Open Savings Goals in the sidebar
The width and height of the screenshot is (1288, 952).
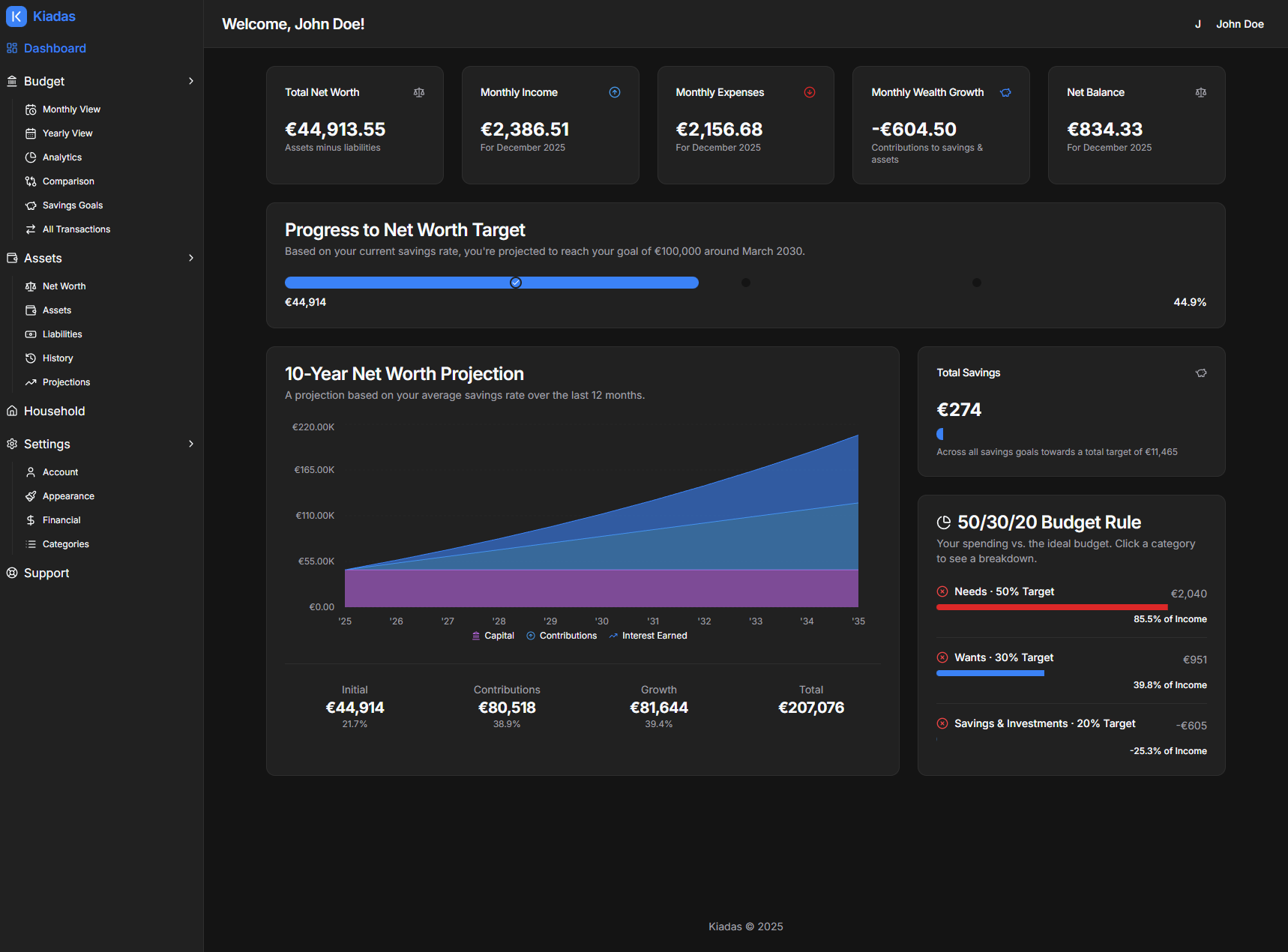[x=72, y=205]
